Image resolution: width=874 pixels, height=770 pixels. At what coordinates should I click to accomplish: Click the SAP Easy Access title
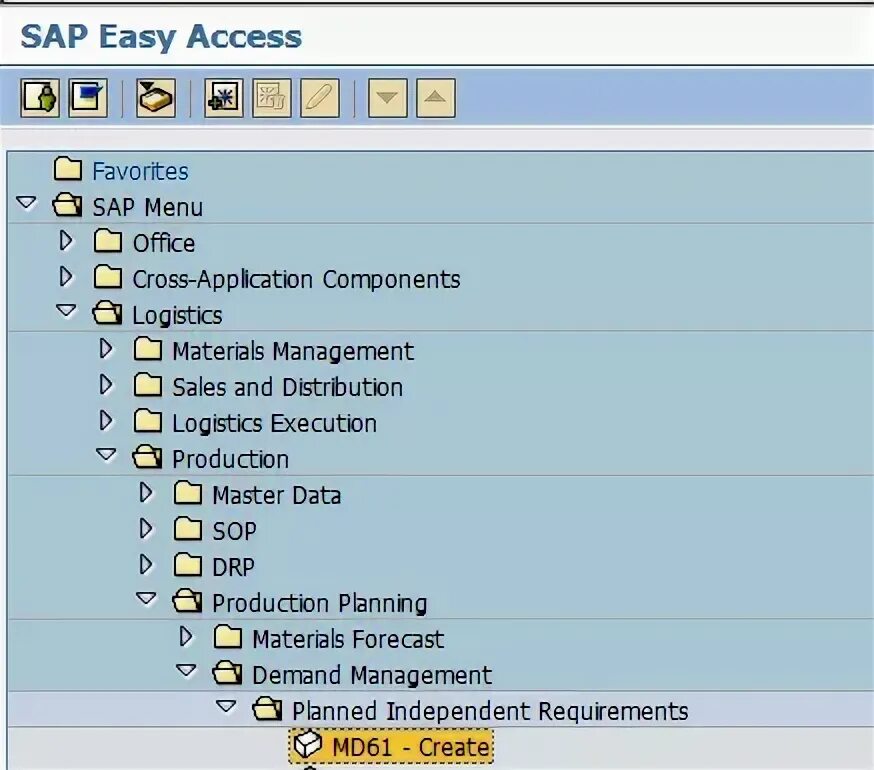(161, 37)
